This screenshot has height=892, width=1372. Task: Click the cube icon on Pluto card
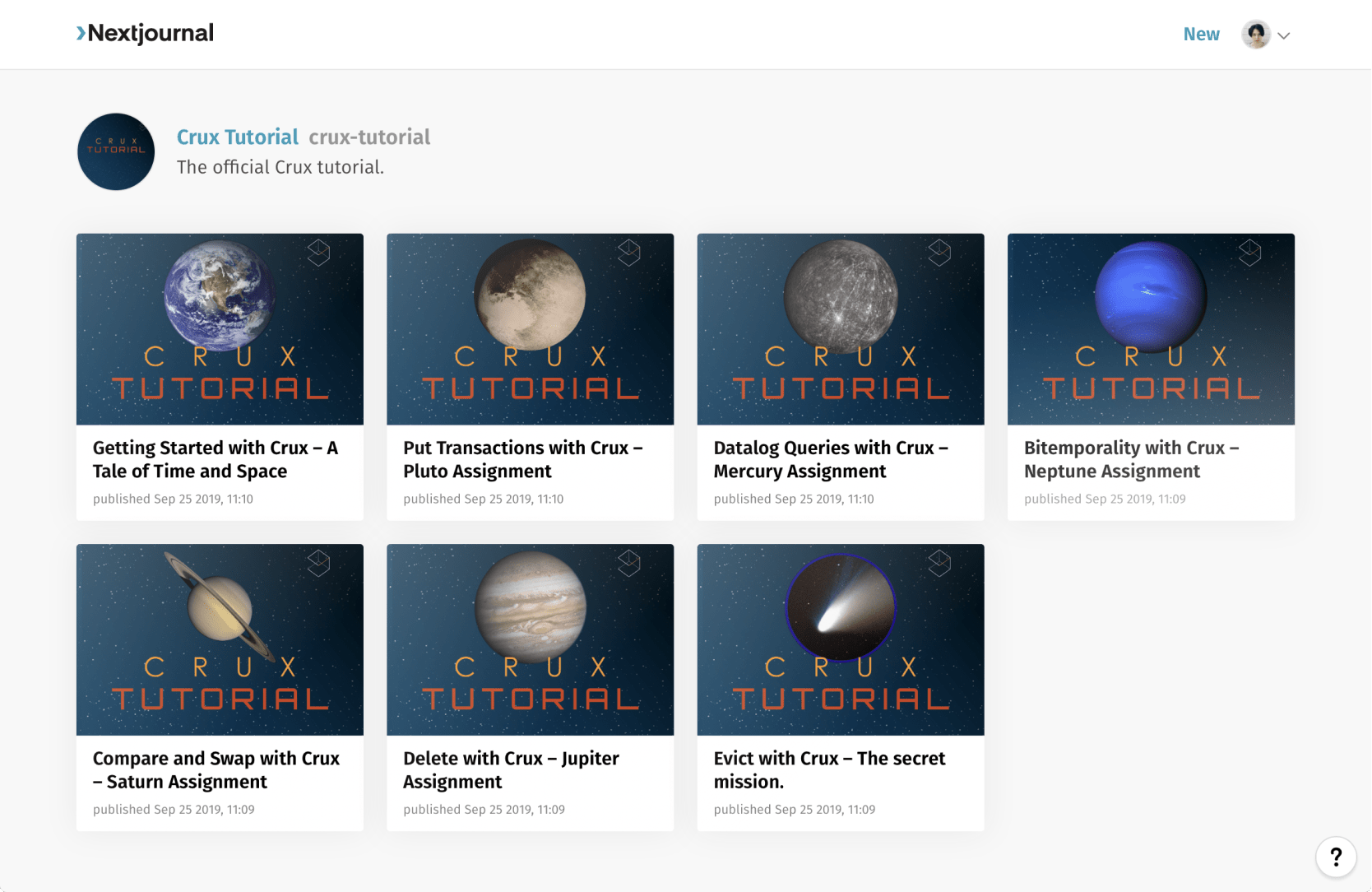point(629,252)
